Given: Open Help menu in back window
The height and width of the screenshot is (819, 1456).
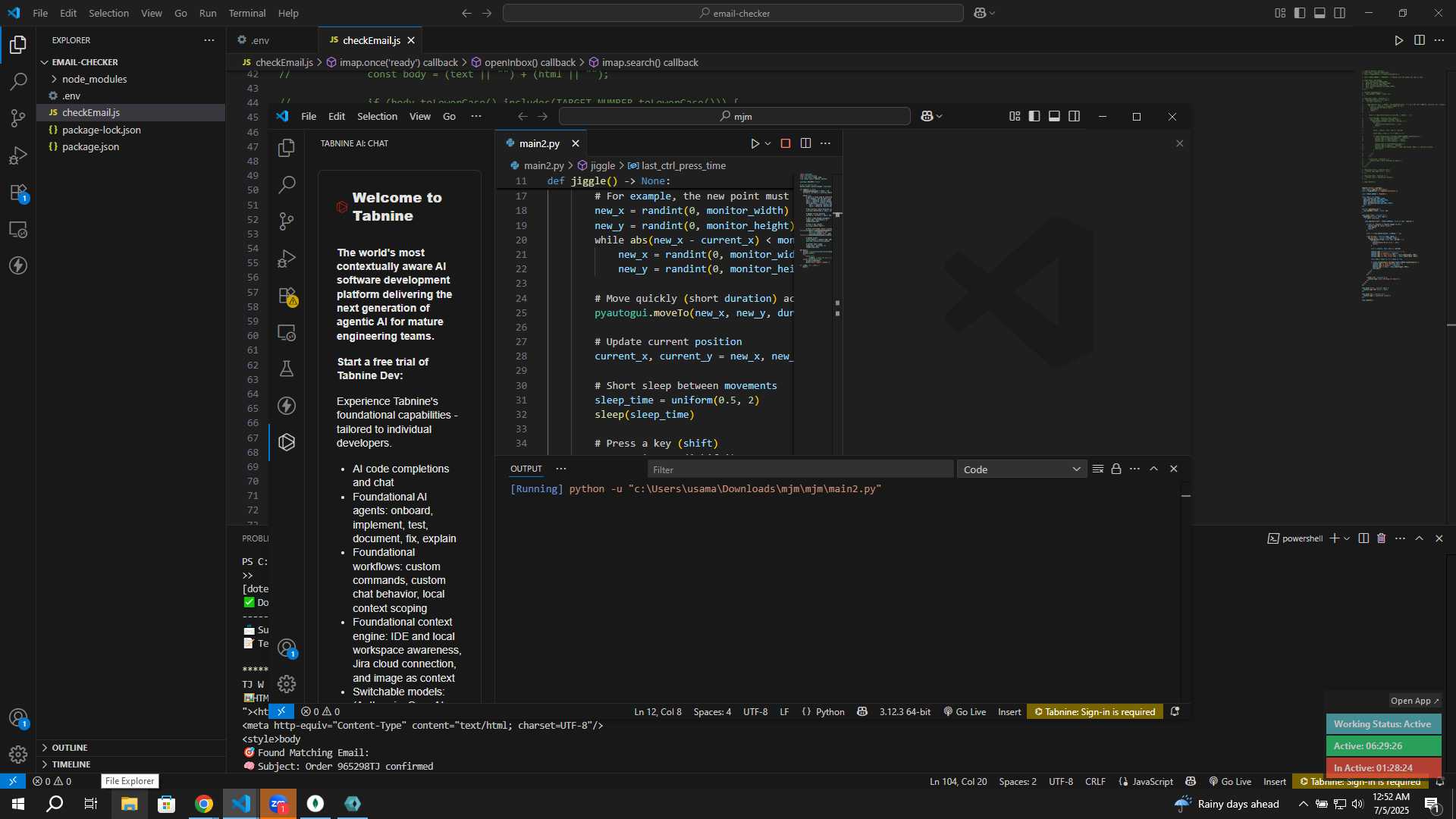Looking at the screenshot, I should [288, 13].
